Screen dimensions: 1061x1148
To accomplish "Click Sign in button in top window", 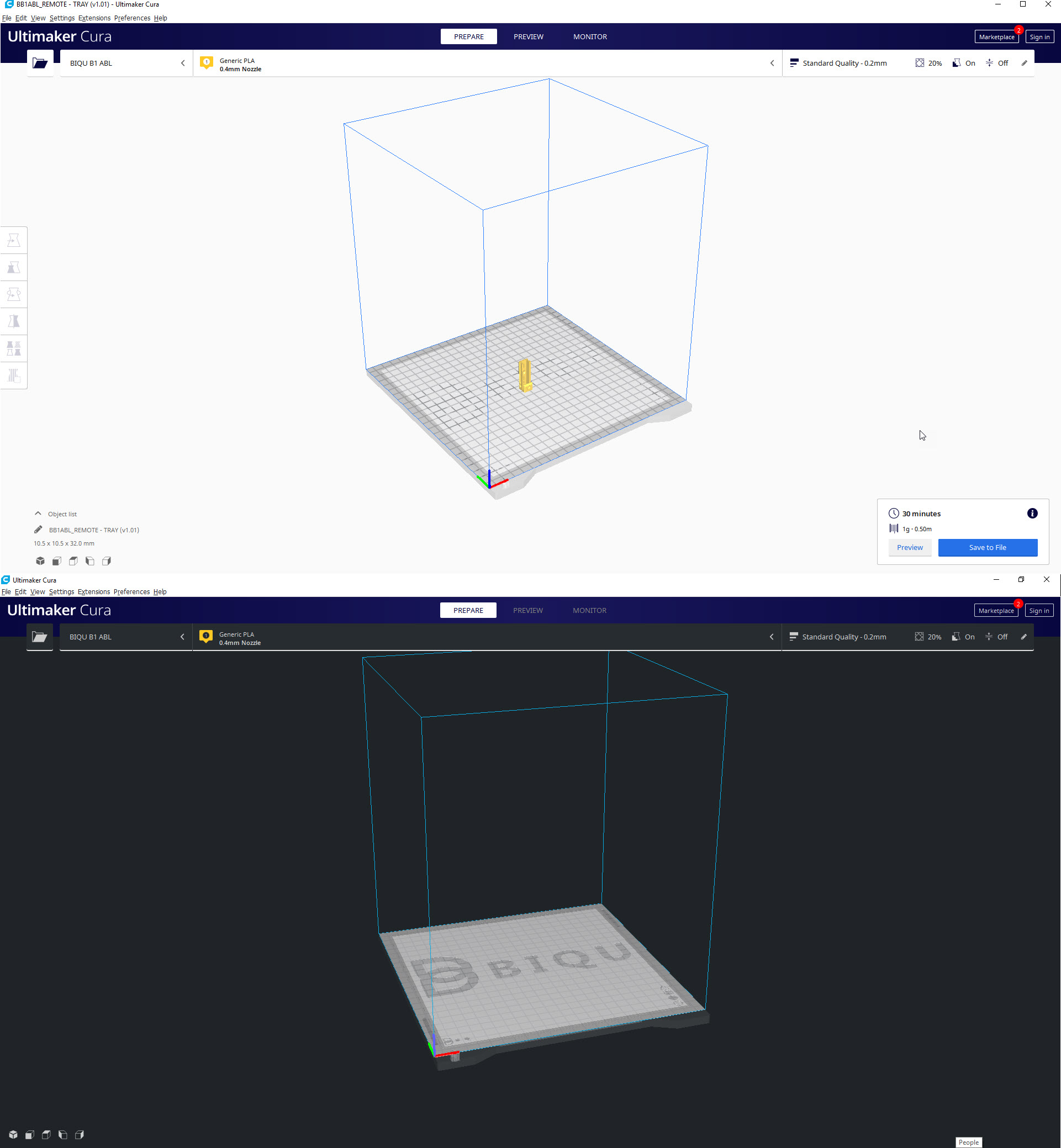I will [1039, 37].
